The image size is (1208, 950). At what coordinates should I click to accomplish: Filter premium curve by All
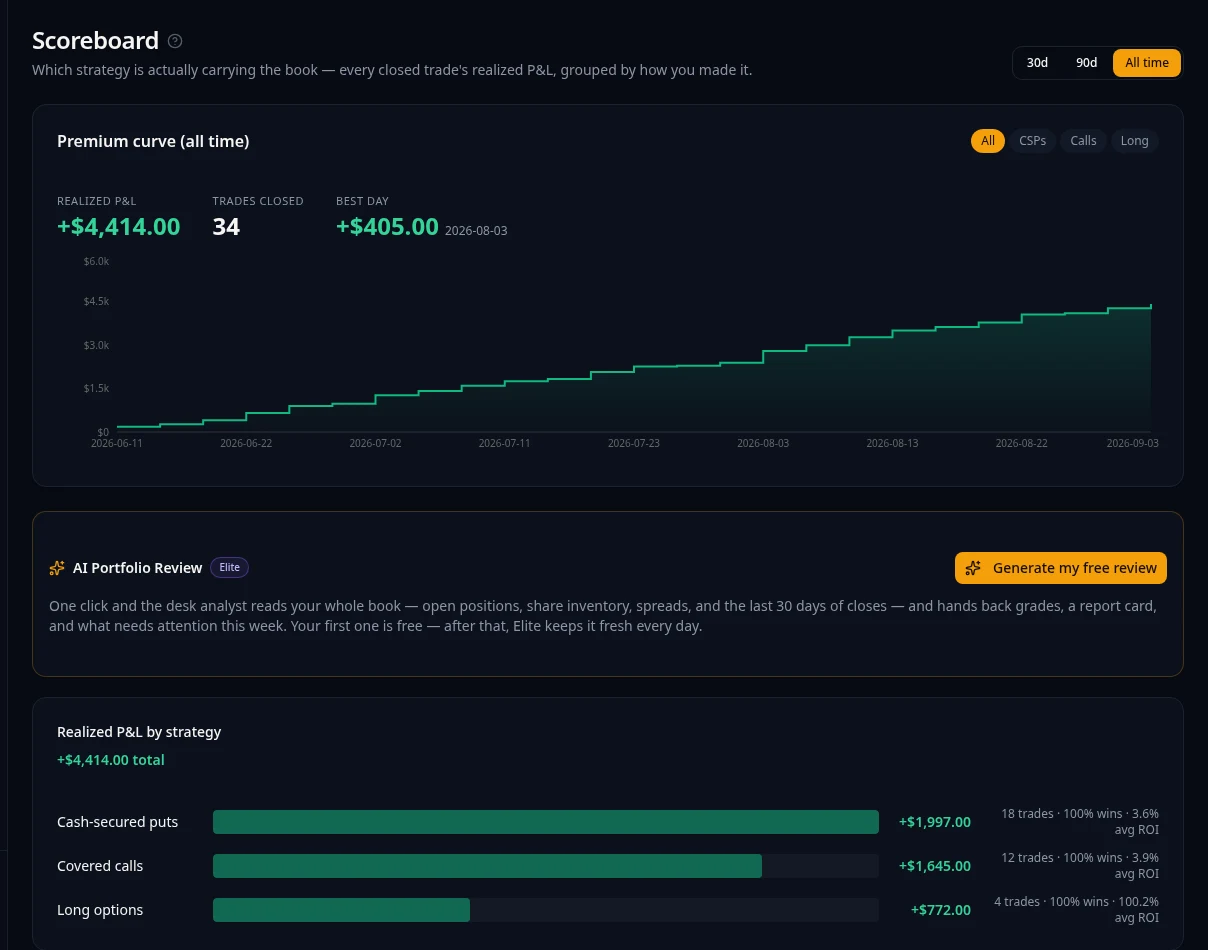pyautogui.click(x=987, y=141)
